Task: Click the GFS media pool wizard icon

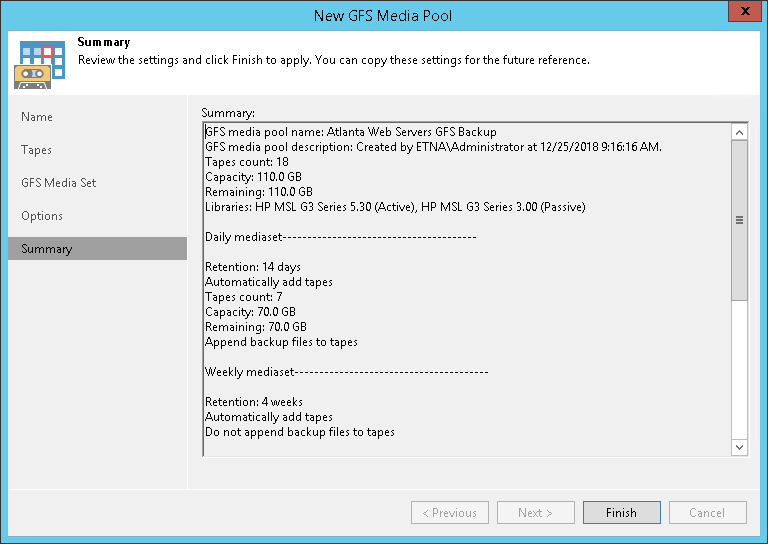Action: point(40,61)
